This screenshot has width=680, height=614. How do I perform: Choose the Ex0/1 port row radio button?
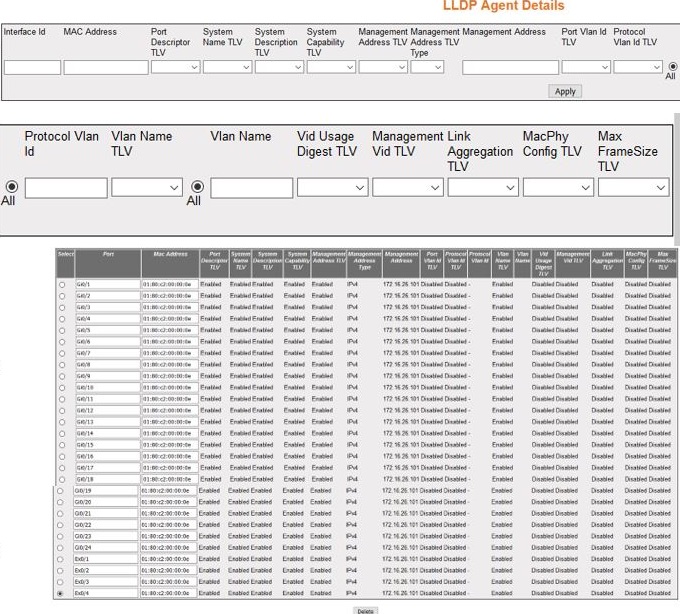coord(62,559)
